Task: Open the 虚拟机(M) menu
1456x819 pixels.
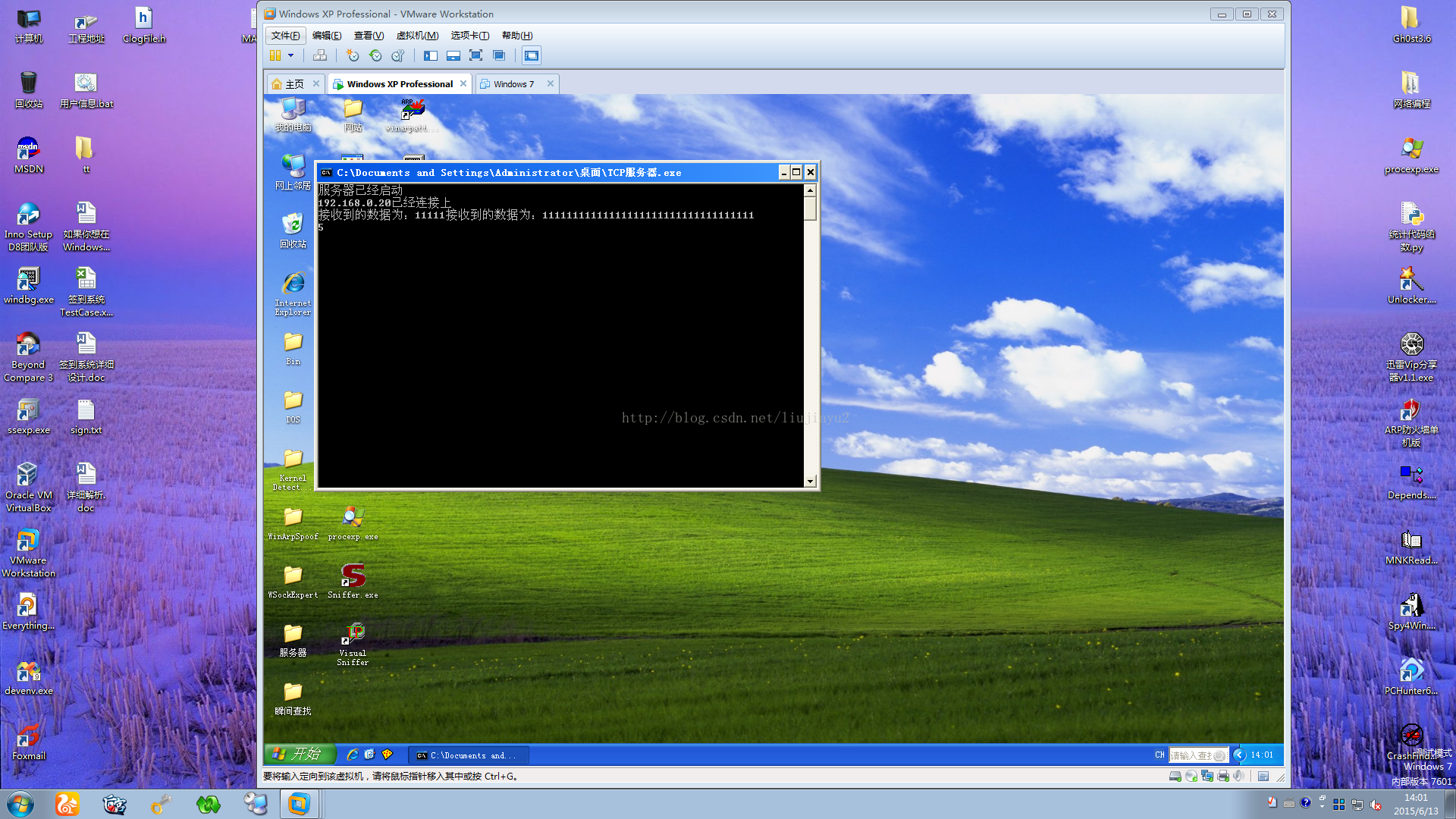Action: click(417, 36)
